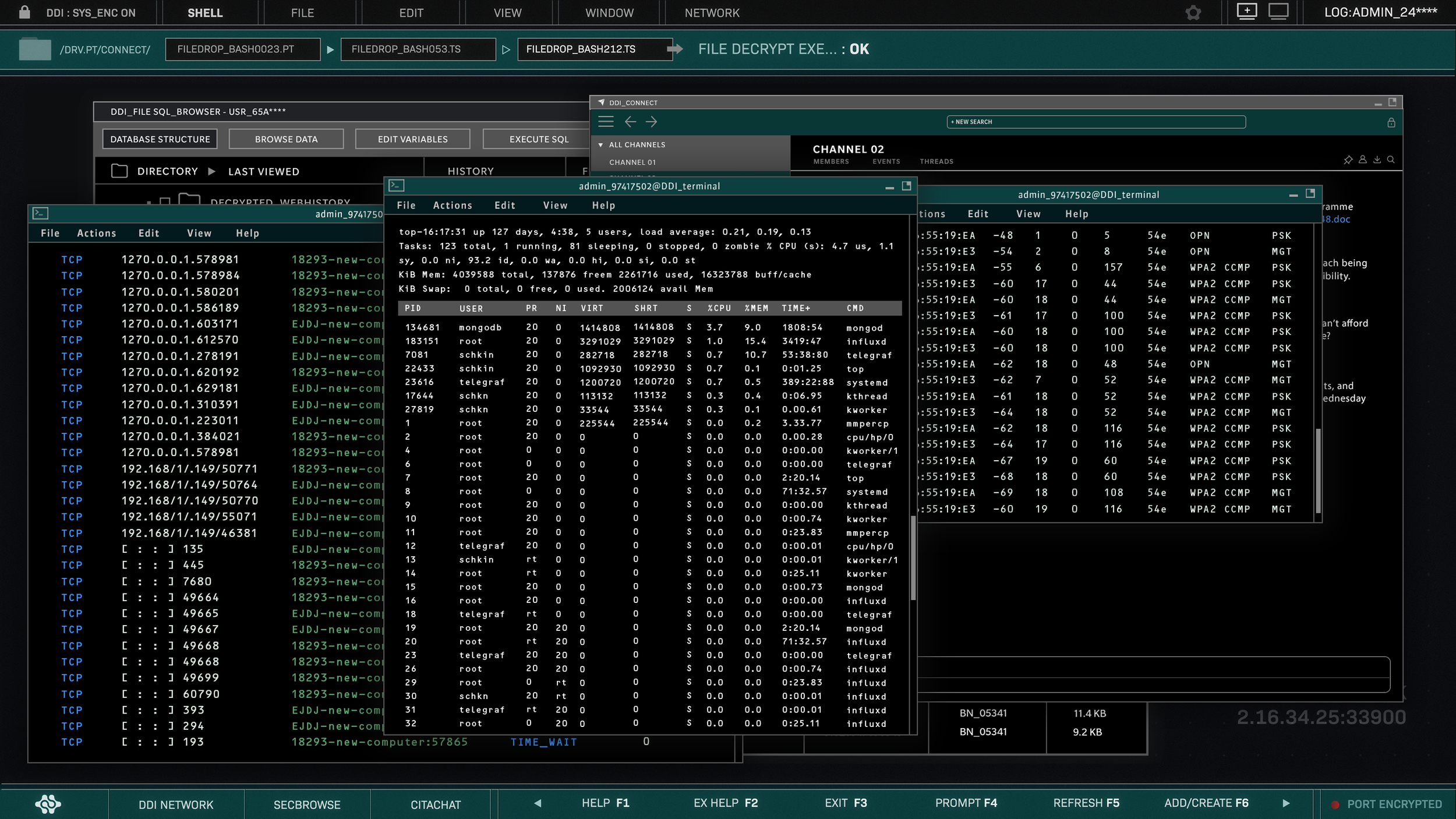Click the HISTORY column header in SQL browser
This screenshot has width=1456, height=819.
(x=471, y=171)
